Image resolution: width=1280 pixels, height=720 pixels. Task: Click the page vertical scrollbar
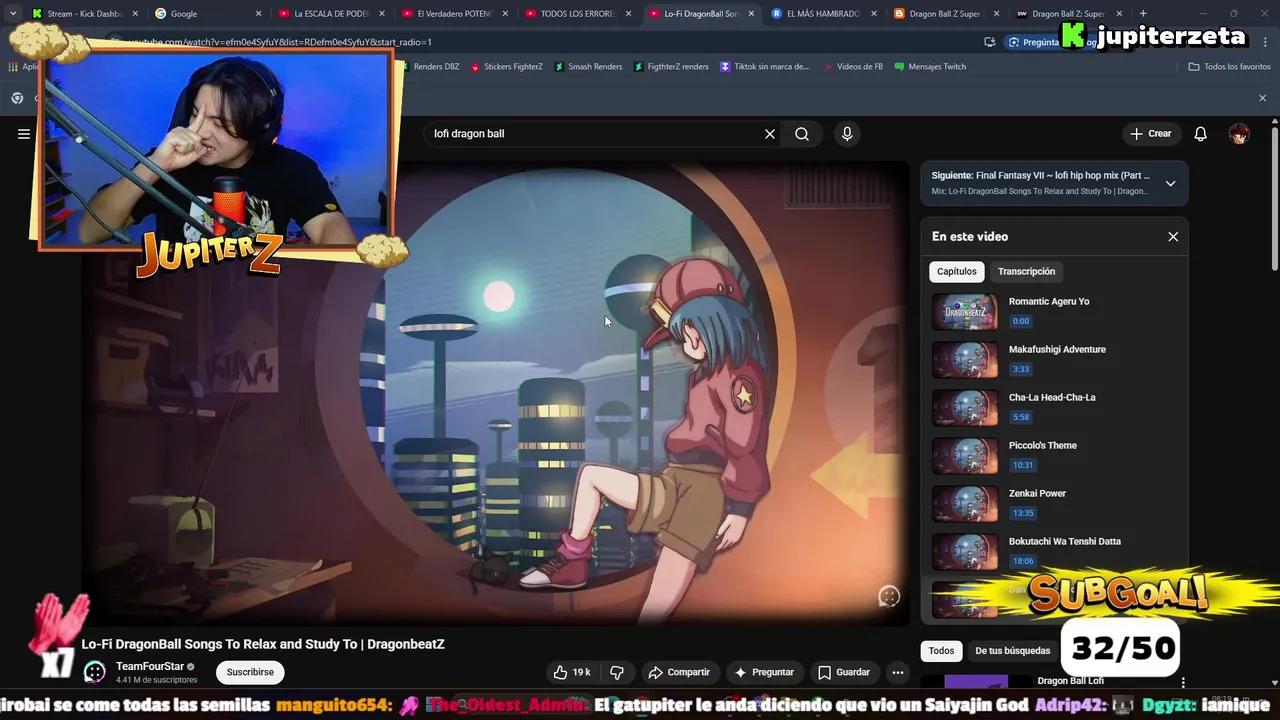[x=1274, y=200]
